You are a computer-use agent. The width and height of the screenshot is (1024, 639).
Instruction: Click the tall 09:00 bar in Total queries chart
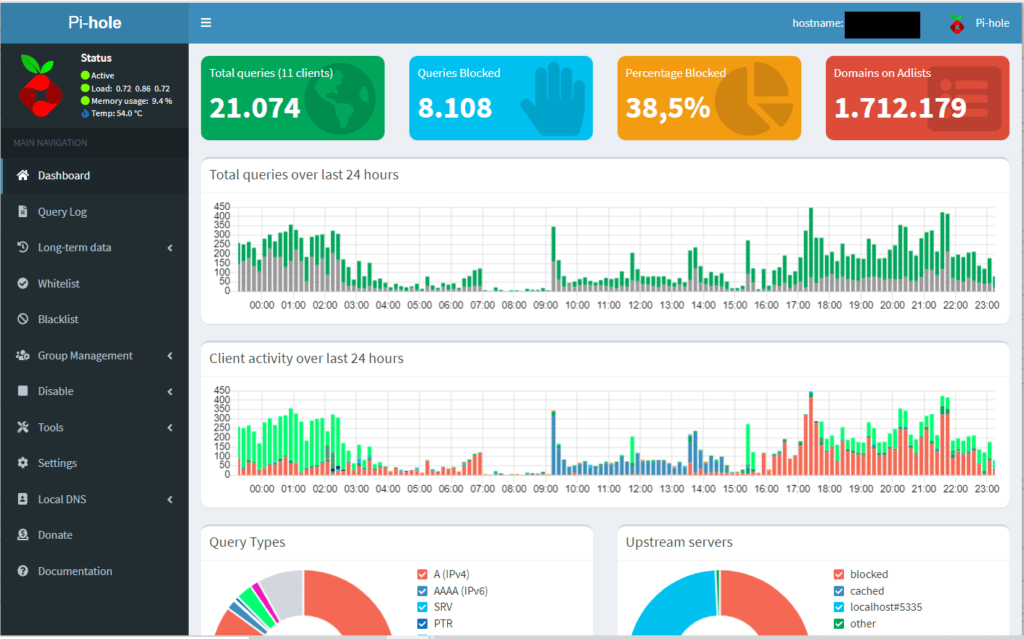pyautogui.click(x=554, y=259)
